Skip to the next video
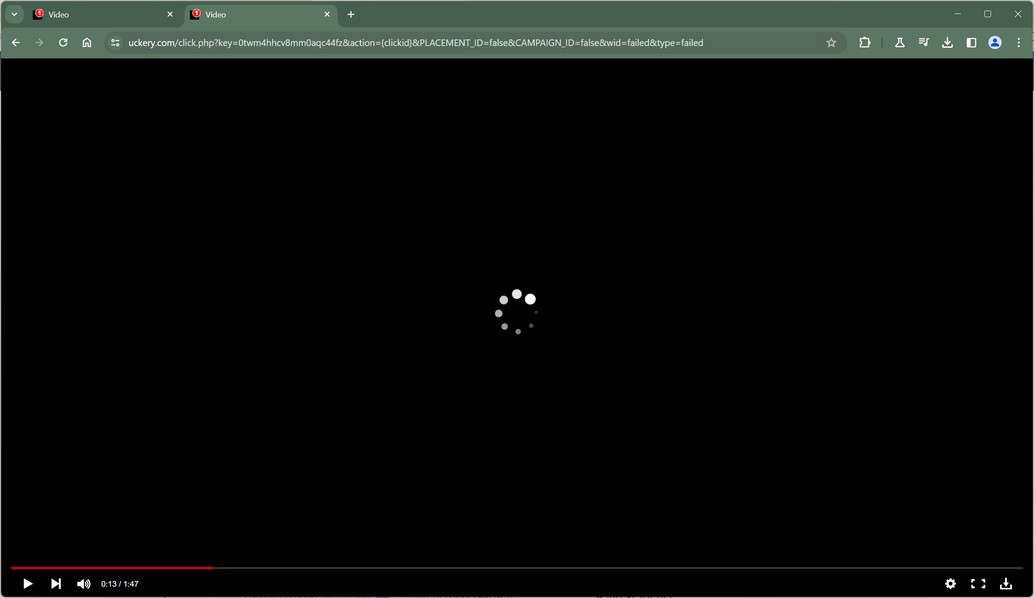 pyautogui.click(x=56, y=583)
